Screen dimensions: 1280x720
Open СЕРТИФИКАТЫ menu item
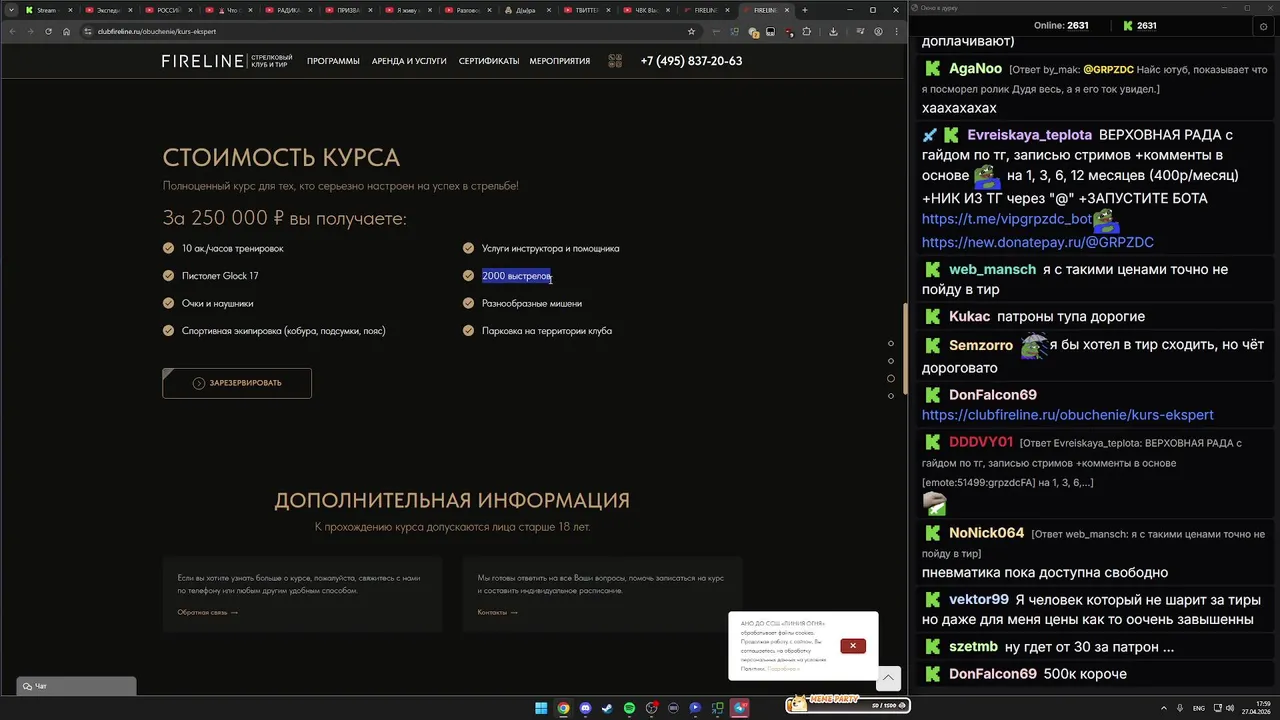pos(489,61)
